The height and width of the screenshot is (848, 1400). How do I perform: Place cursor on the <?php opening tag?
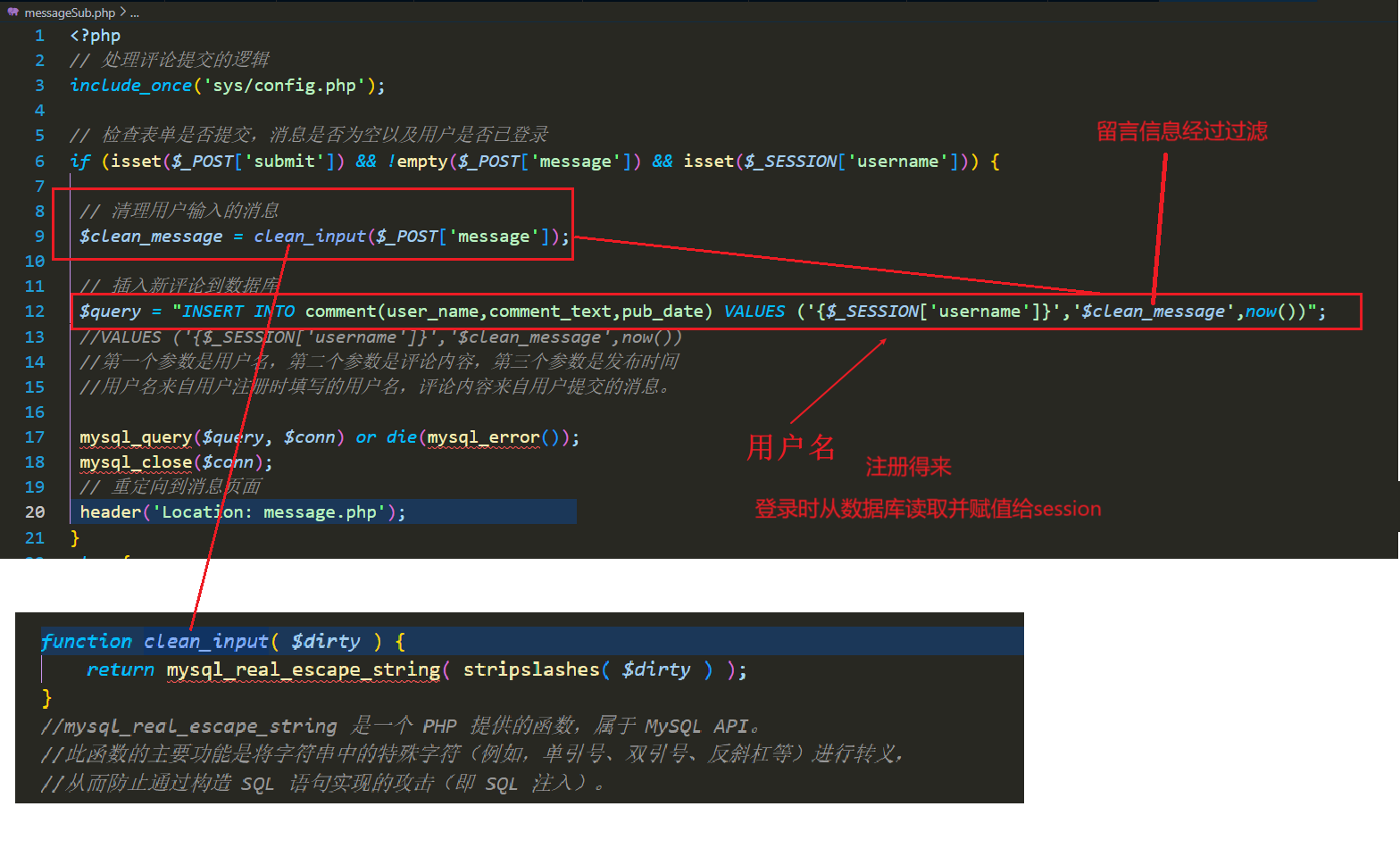pyautogui.click(x=95, y=36)
